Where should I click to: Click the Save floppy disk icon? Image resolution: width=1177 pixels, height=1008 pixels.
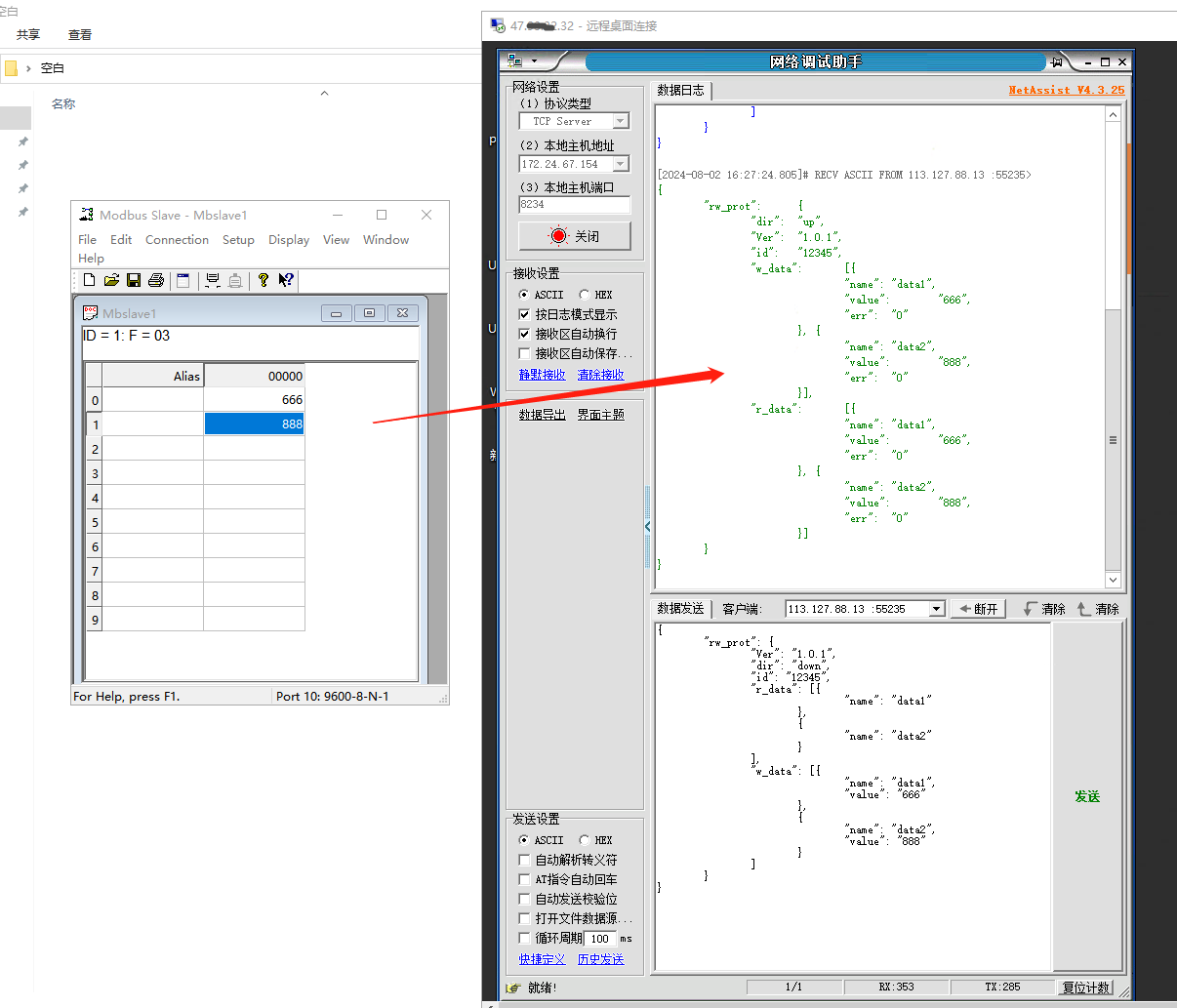pyautogui.click(x=134, y=281)
